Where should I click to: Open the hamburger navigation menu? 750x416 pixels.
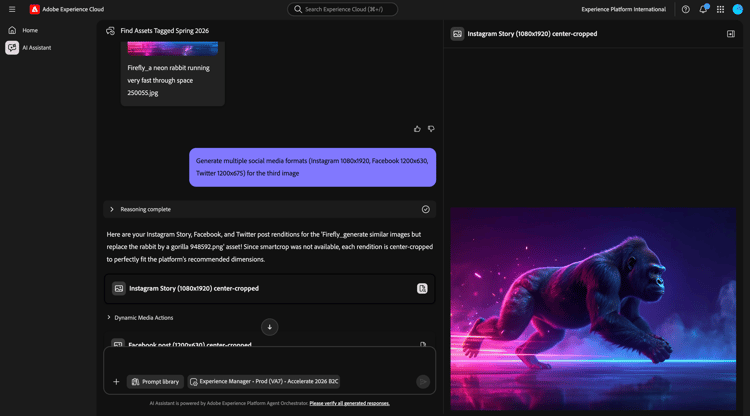12,9
